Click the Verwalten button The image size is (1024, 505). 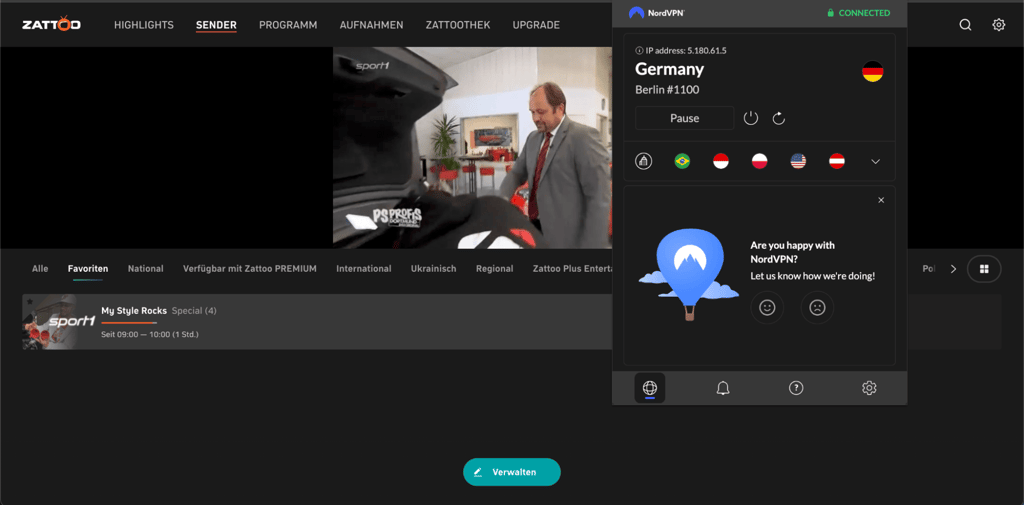tap(512, 472)
